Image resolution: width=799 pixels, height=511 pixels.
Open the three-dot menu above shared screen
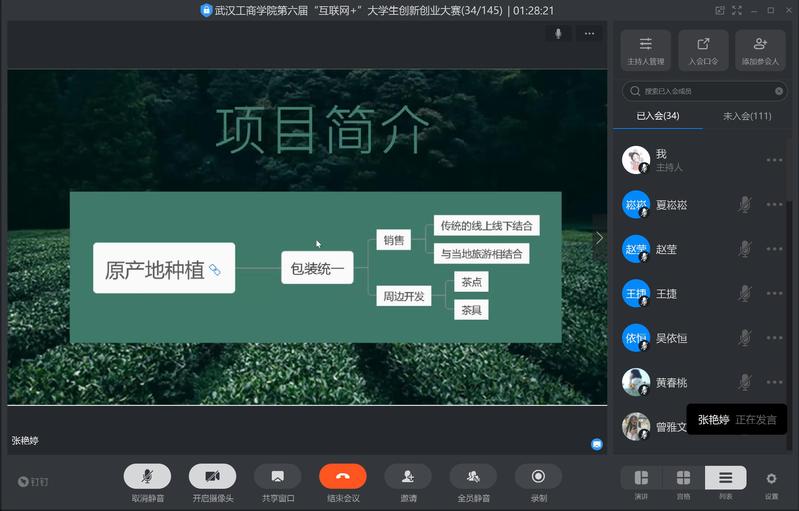pyautogui.click(x=590, y=34)
